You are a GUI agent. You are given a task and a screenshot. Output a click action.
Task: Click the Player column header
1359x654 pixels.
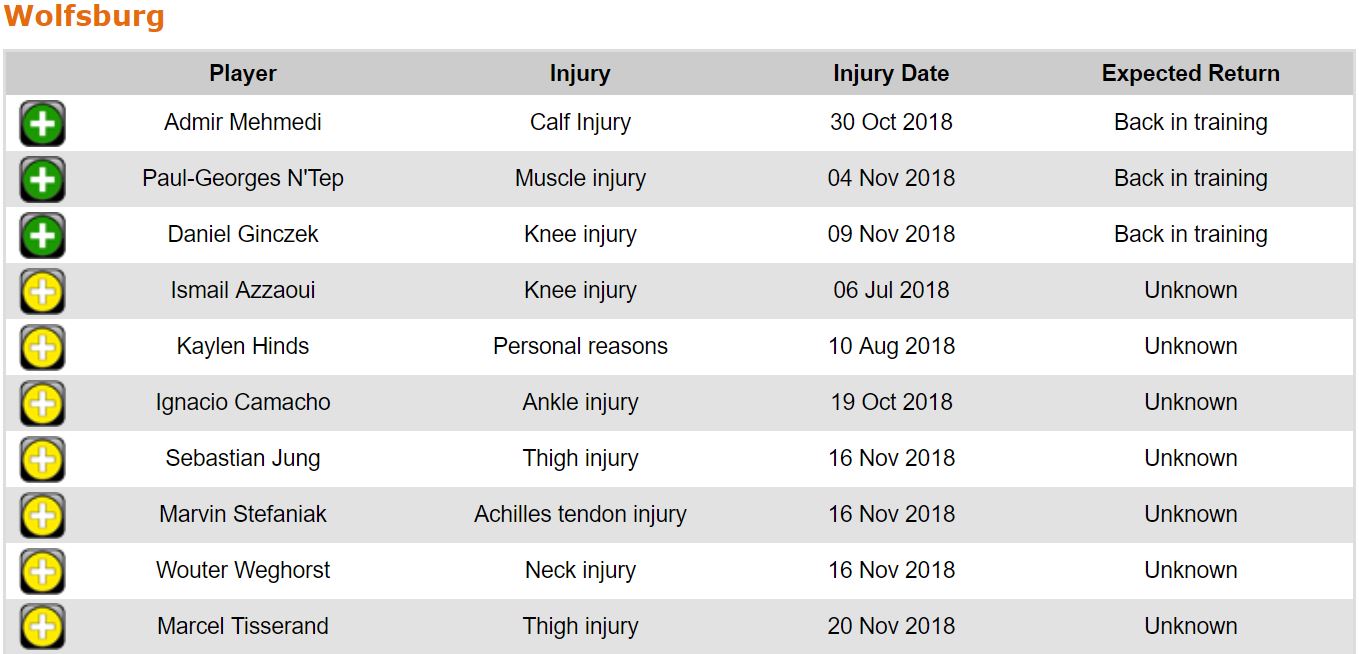[243, 74]
